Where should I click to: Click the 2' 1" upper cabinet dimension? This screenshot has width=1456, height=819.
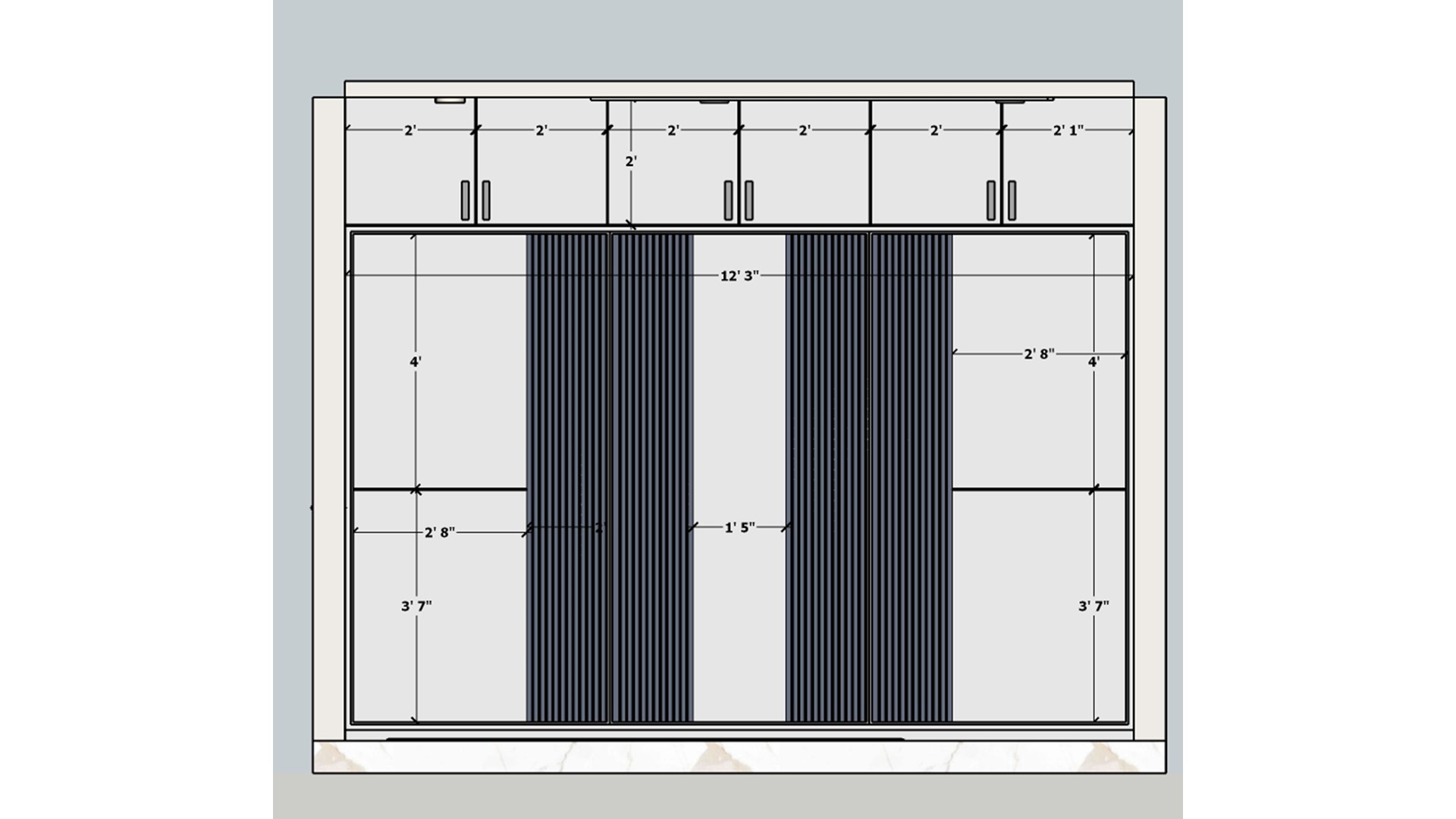click(1068, 130)
